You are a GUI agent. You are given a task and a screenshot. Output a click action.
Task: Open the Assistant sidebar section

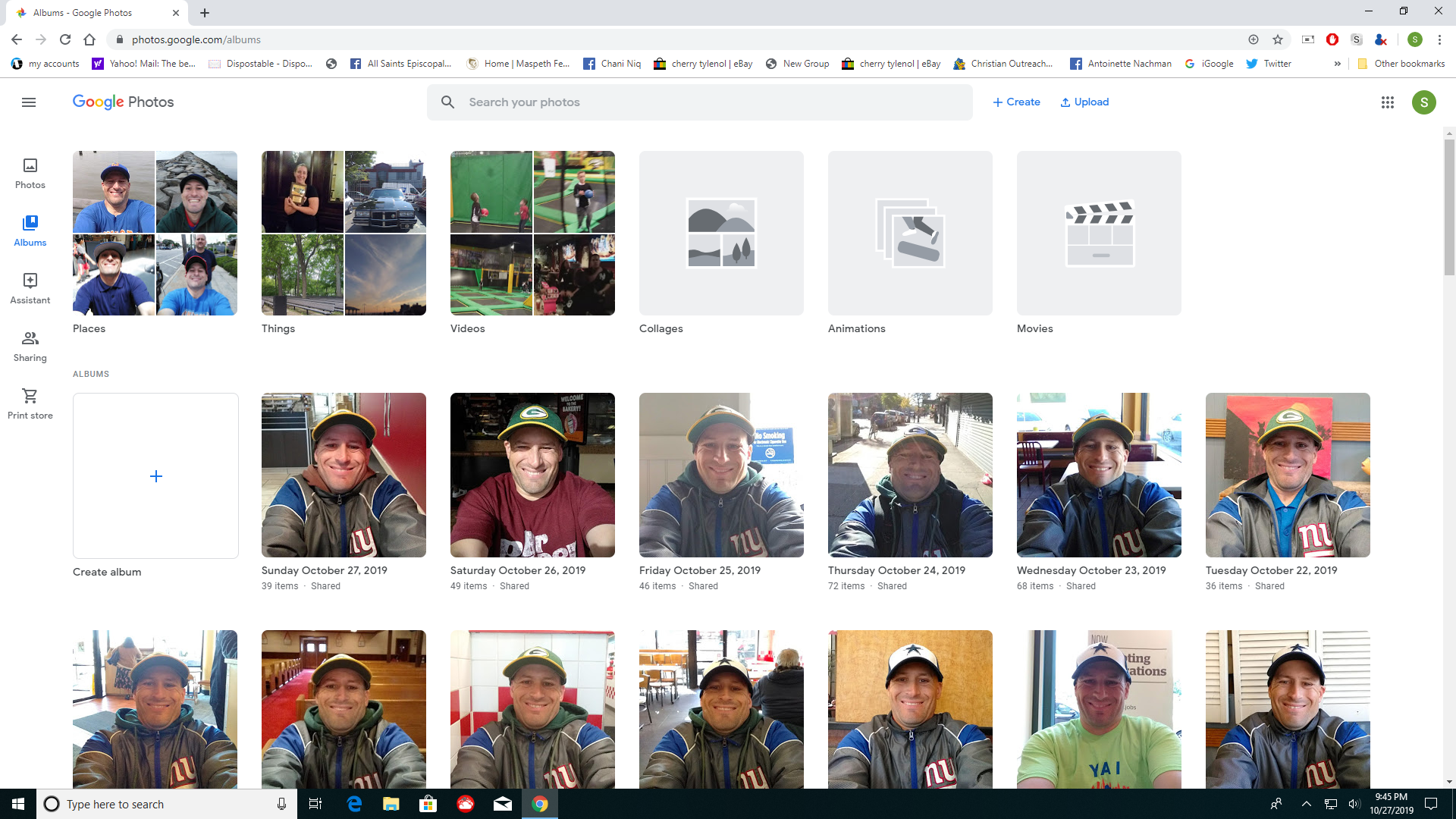point(30,288)
